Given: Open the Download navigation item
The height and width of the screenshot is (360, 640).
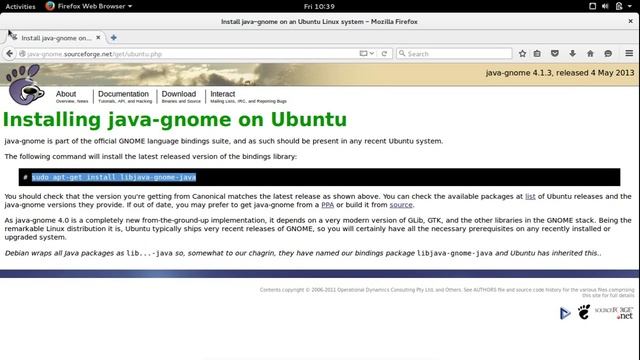Looking at the screenshot, I should click(181, 97).
